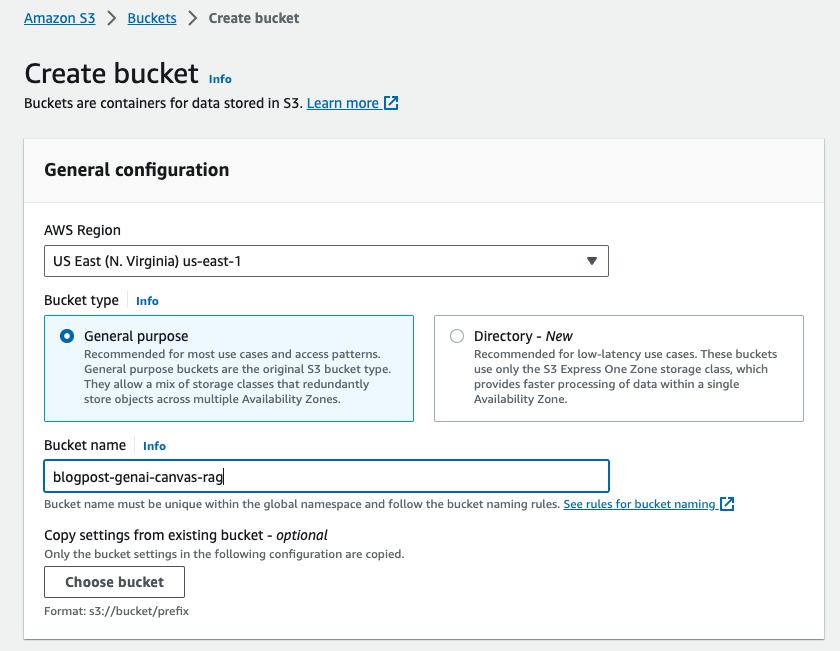This screenshot has width=840, height=651.
Task: Click the Amazon S3 breadcrumb link
Action: tap(60, 18)
